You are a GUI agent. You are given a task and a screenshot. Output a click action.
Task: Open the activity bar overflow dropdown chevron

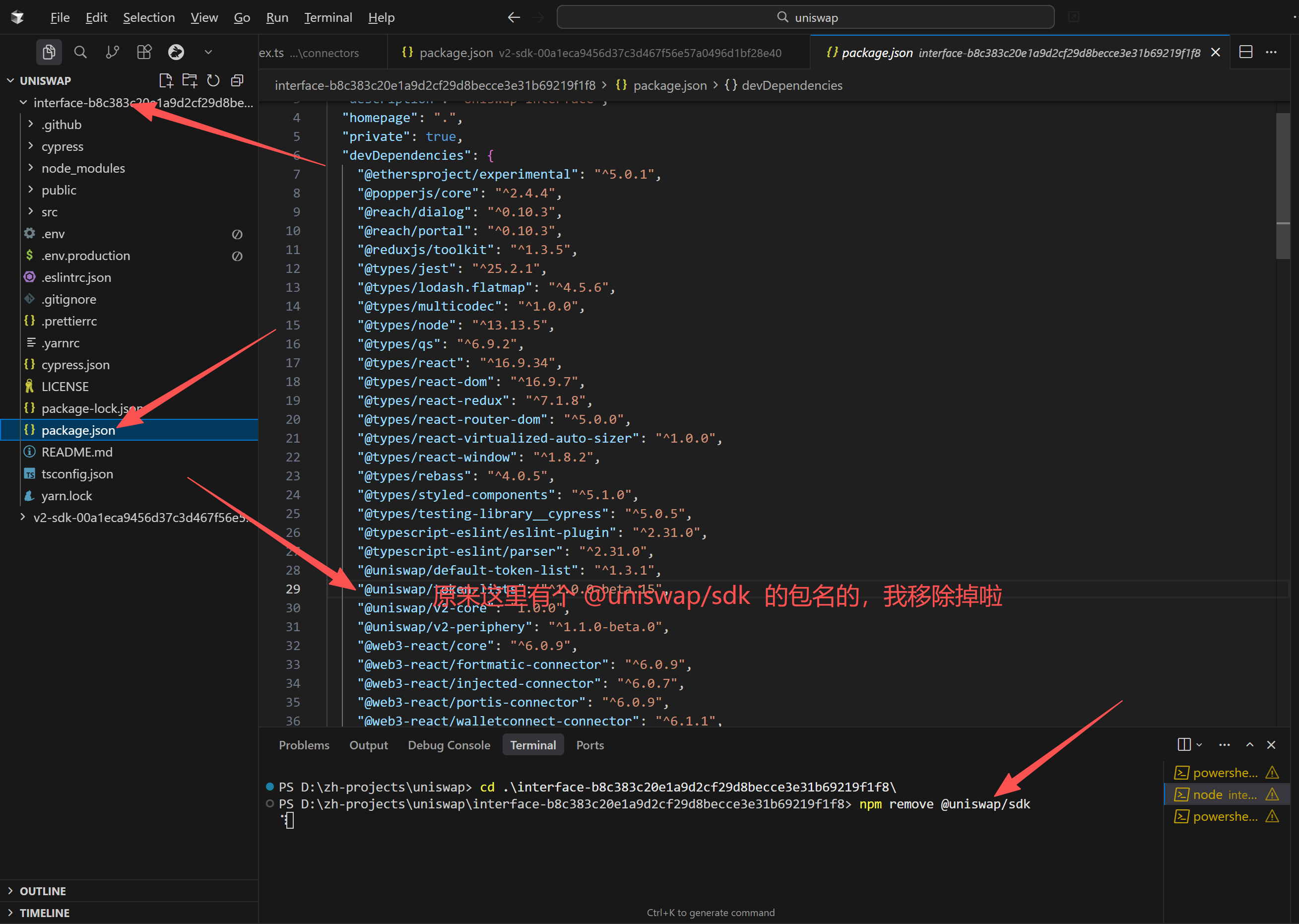click(208, 52)
